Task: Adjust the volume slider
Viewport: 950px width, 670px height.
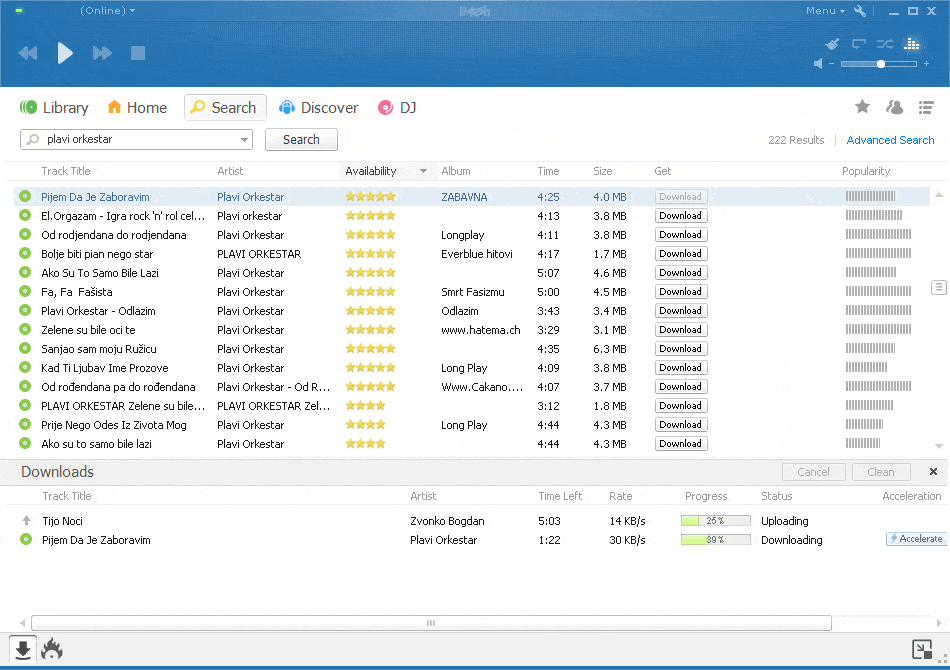Action: [879, 64]
